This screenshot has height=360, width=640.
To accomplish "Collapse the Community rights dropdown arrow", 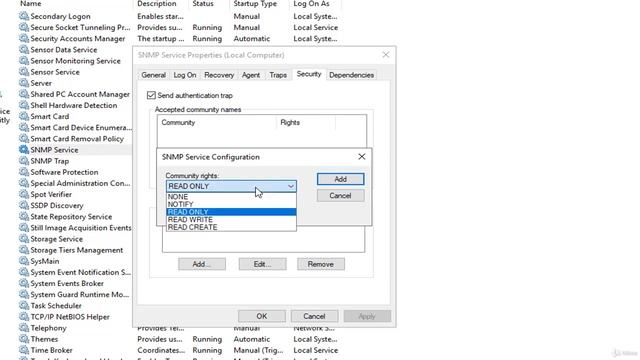I will tap(291, 187).
